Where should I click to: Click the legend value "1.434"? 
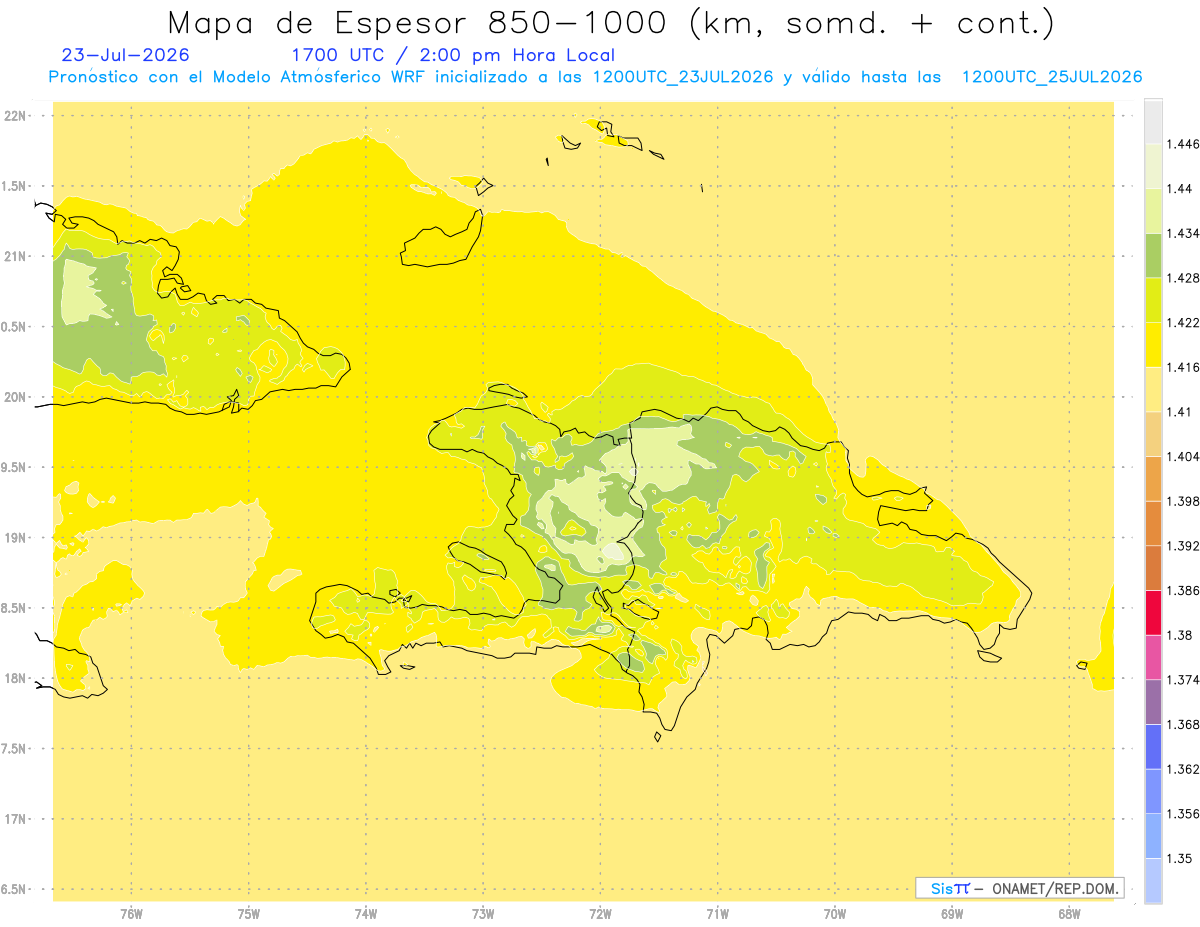coord(1183,233)
